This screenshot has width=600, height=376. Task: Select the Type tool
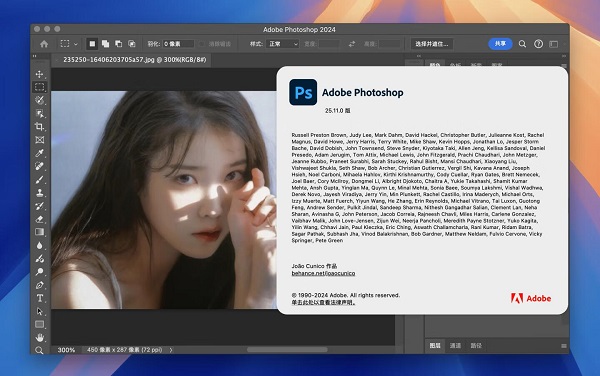39,298
